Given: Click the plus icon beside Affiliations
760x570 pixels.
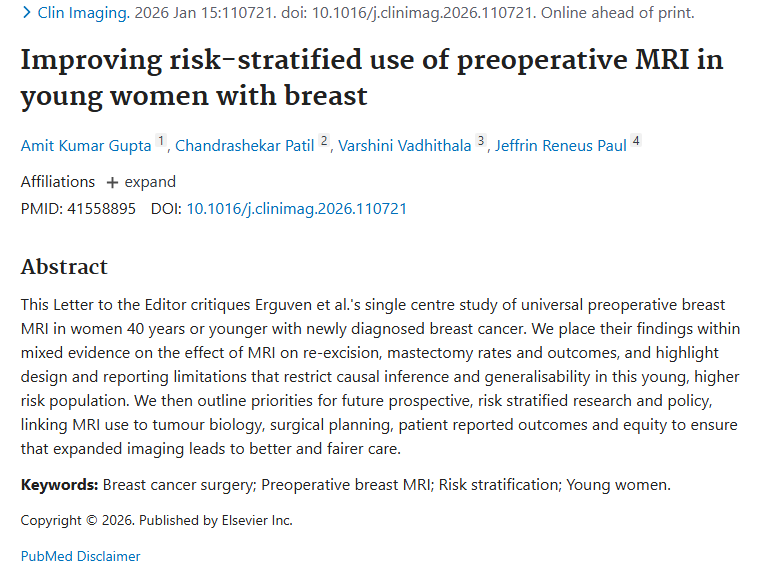Looking at the screenshot, I should (x=112, y=183).
